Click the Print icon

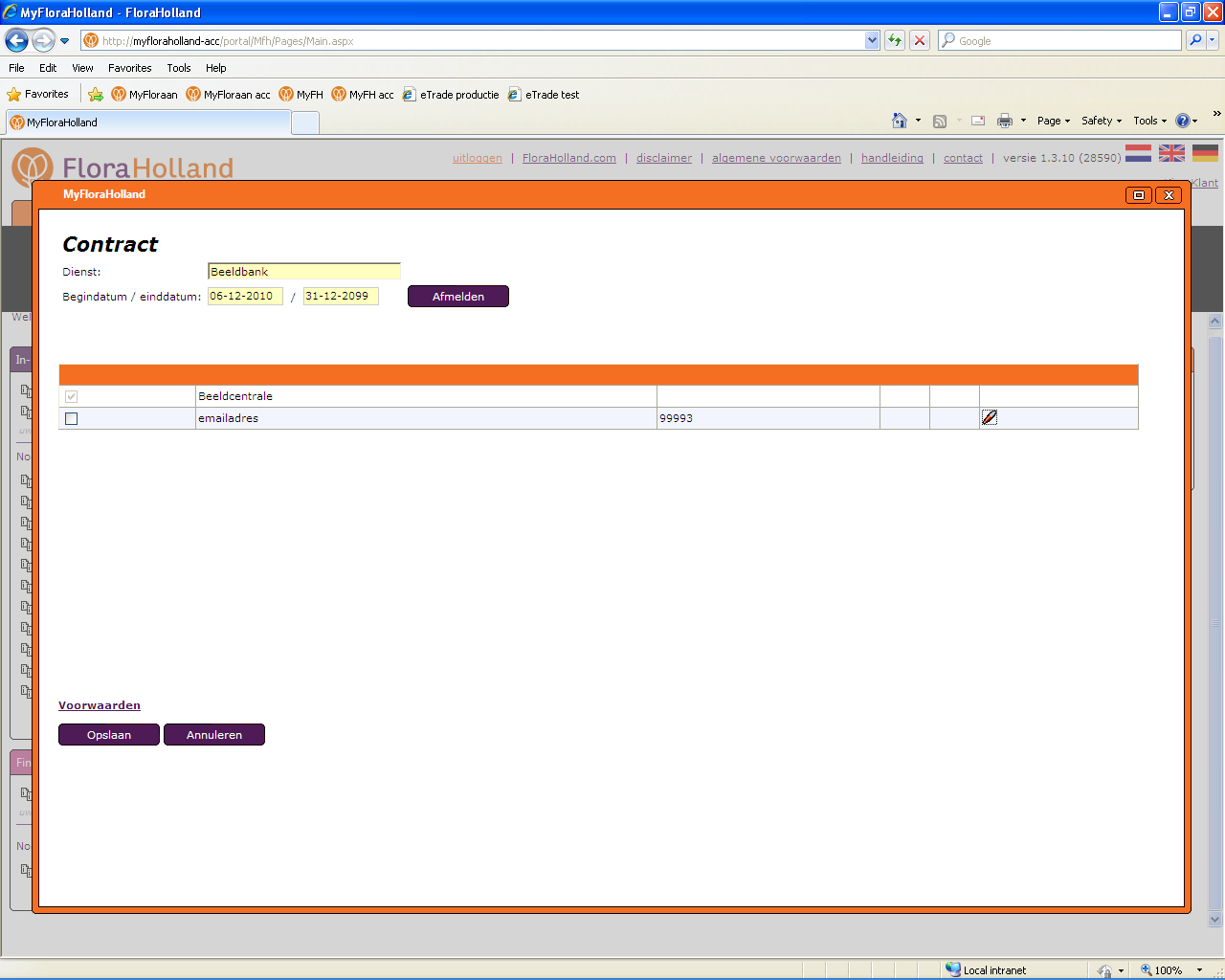tap(1005, 121)
